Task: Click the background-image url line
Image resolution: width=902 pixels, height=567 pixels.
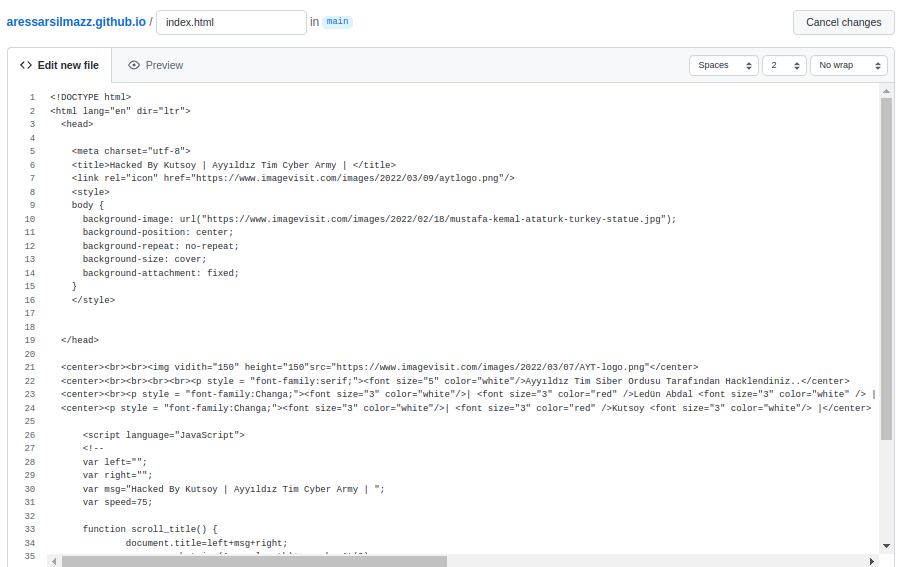Action: 379,219
